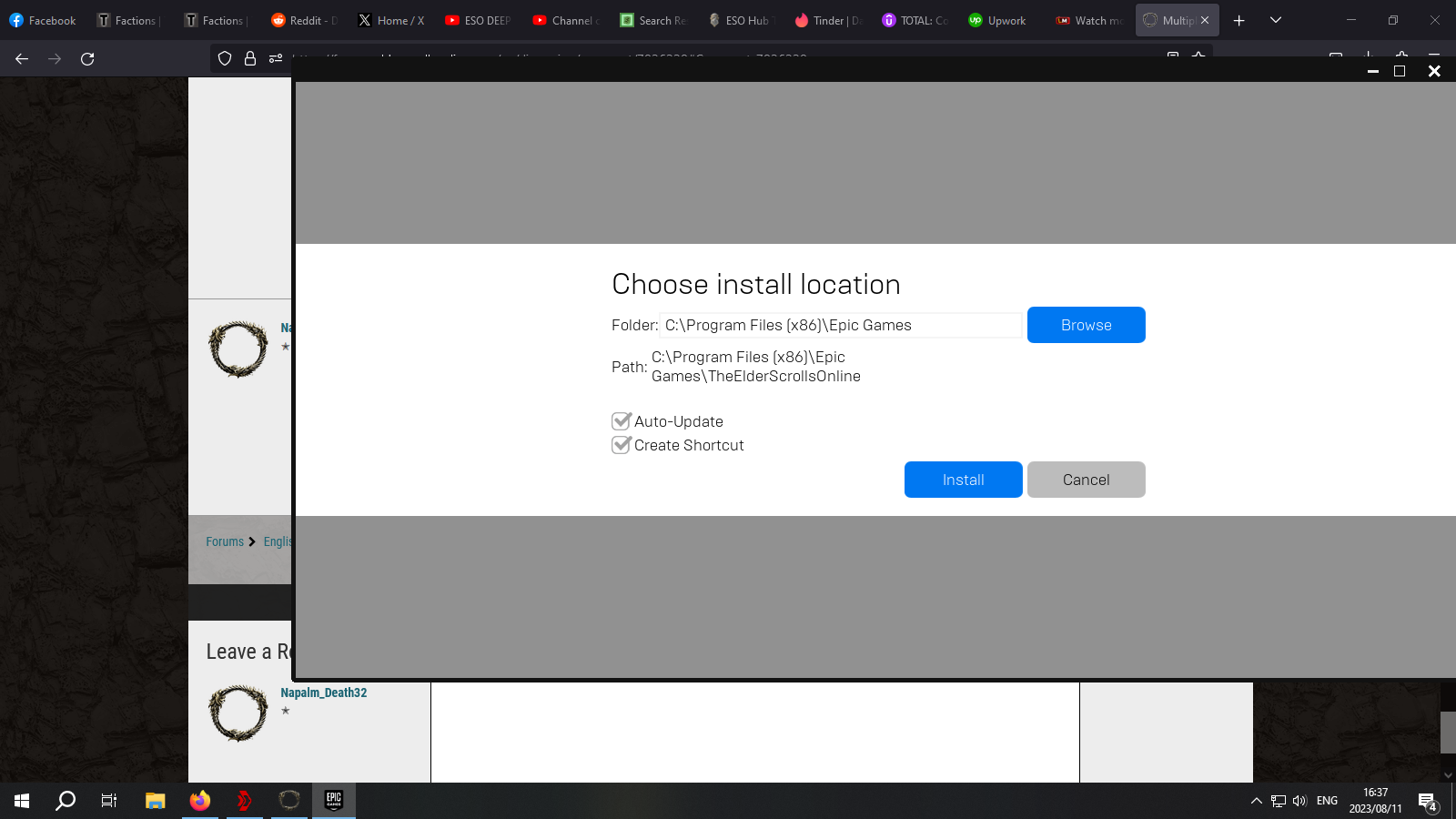Open the Tinder browser tab
Screen dimensions: 1456x819
coord(827,20)
